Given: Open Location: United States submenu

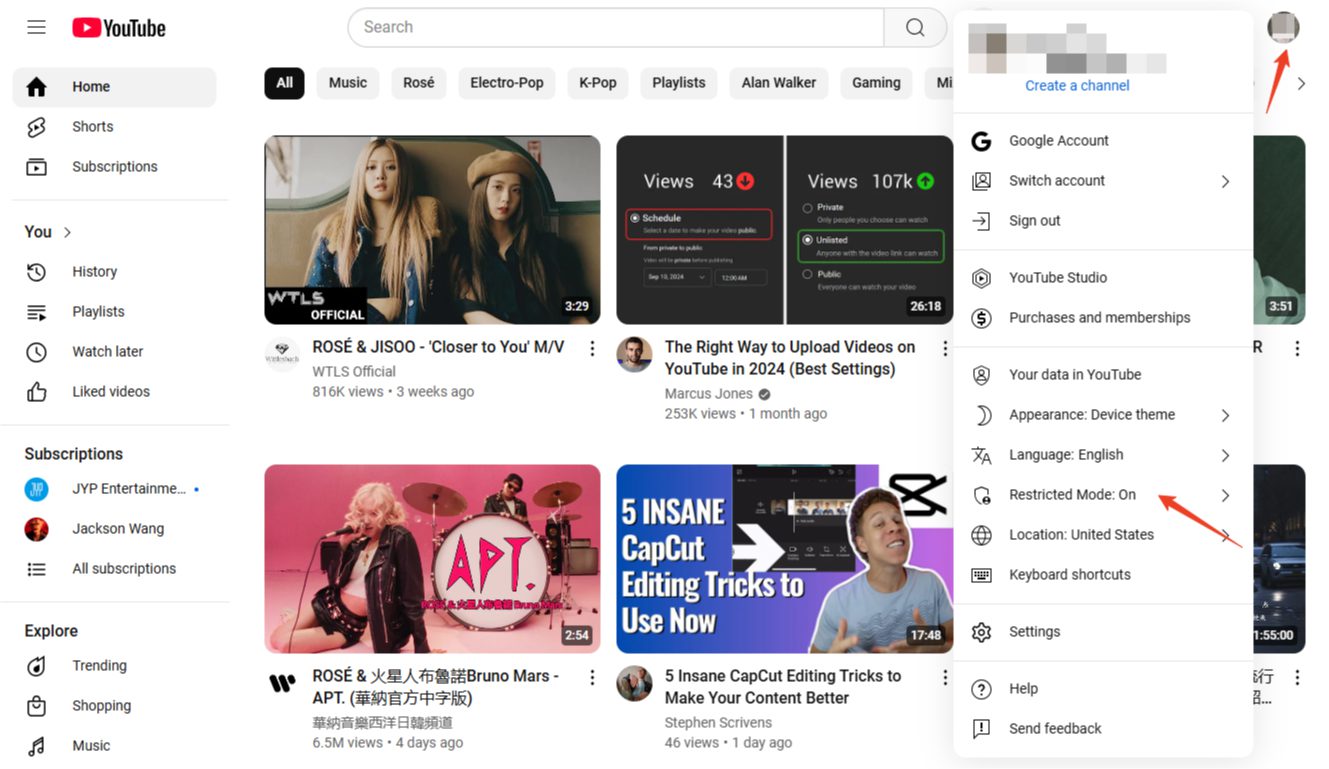Looking at the screenshot, I should click(x=1103, y=535).
